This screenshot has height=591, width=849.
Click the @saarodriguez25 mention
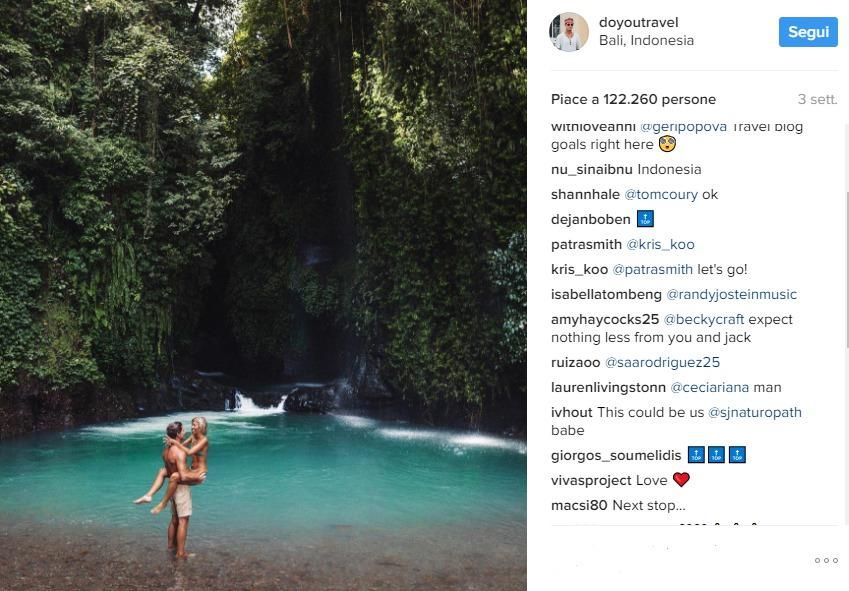(662, 363)
